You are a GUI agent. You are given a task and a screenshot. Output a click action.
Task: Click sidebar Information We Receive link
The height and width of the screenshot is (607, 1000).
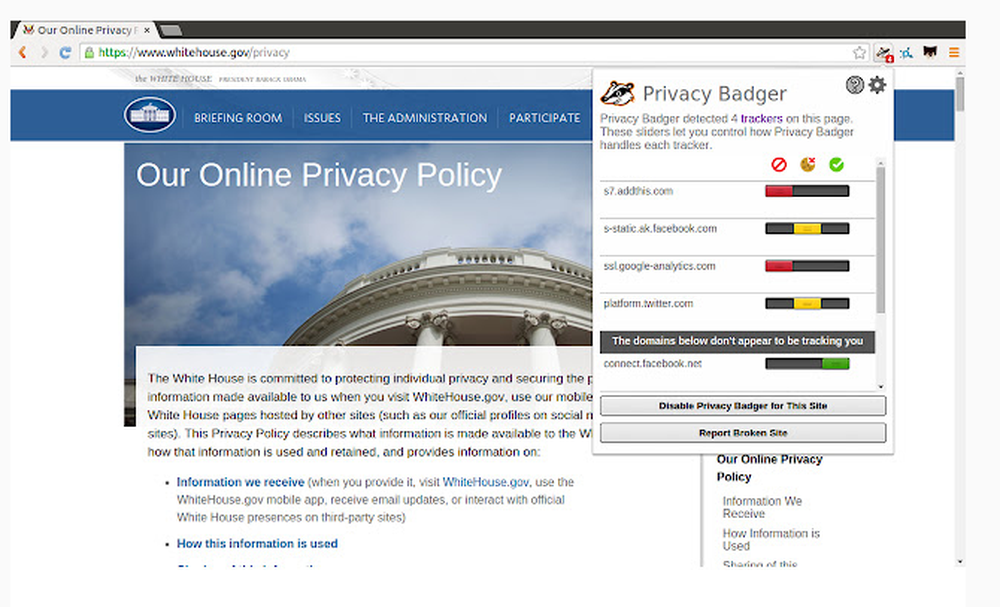point(762,507)
